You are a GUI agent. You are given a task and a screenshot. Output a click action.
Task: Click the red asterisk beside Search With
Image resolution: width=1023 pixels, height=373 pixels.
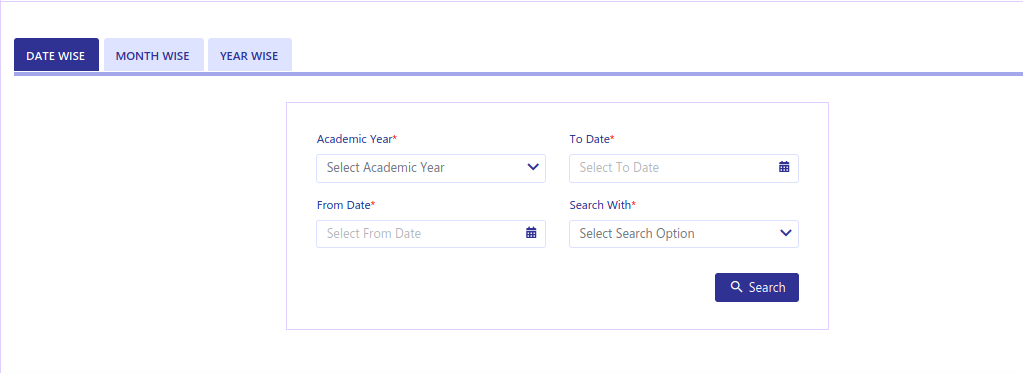click(634, 204)
